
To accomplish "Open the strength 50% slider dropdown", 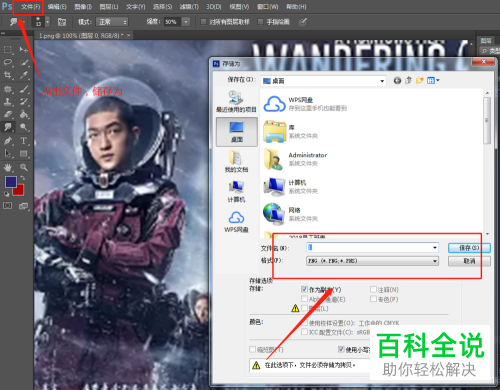I will 186,22.
